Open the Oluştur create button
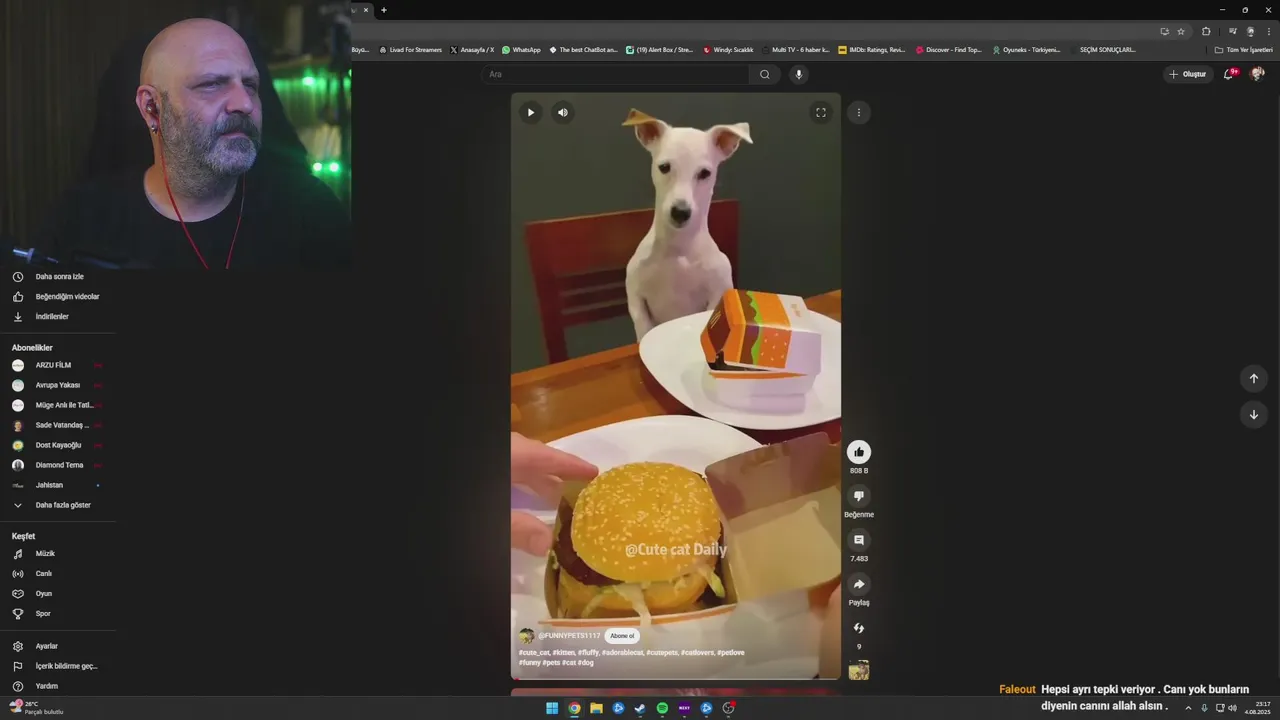The image size is (1280, 720). (x=1188, y=74)
